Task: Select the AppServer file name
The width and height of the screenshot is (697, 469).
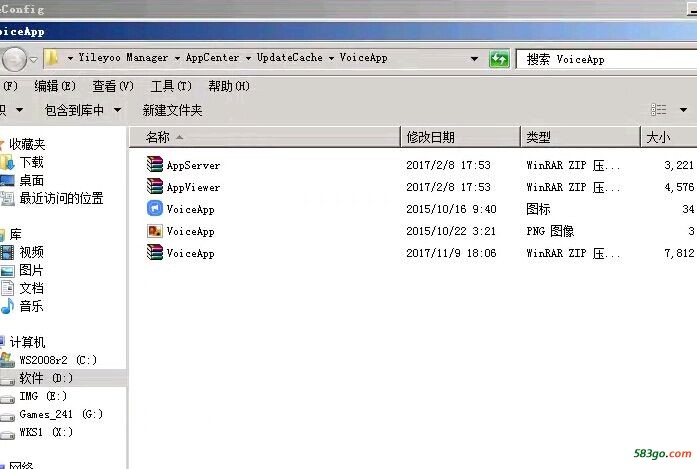Action: click(x=193, y=165)
